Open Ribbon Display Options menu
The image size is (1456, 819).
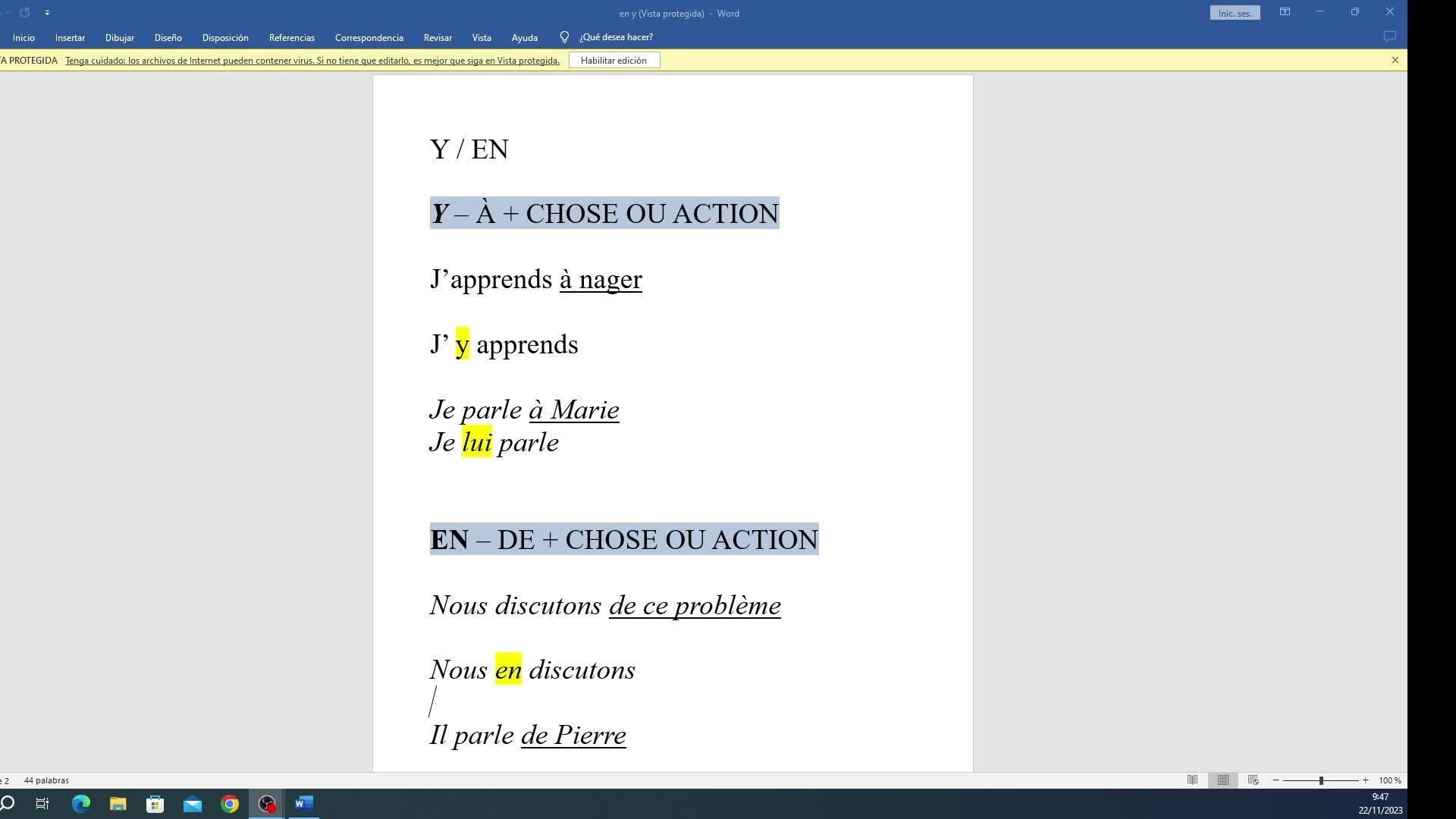click(x=1285, y=12)
